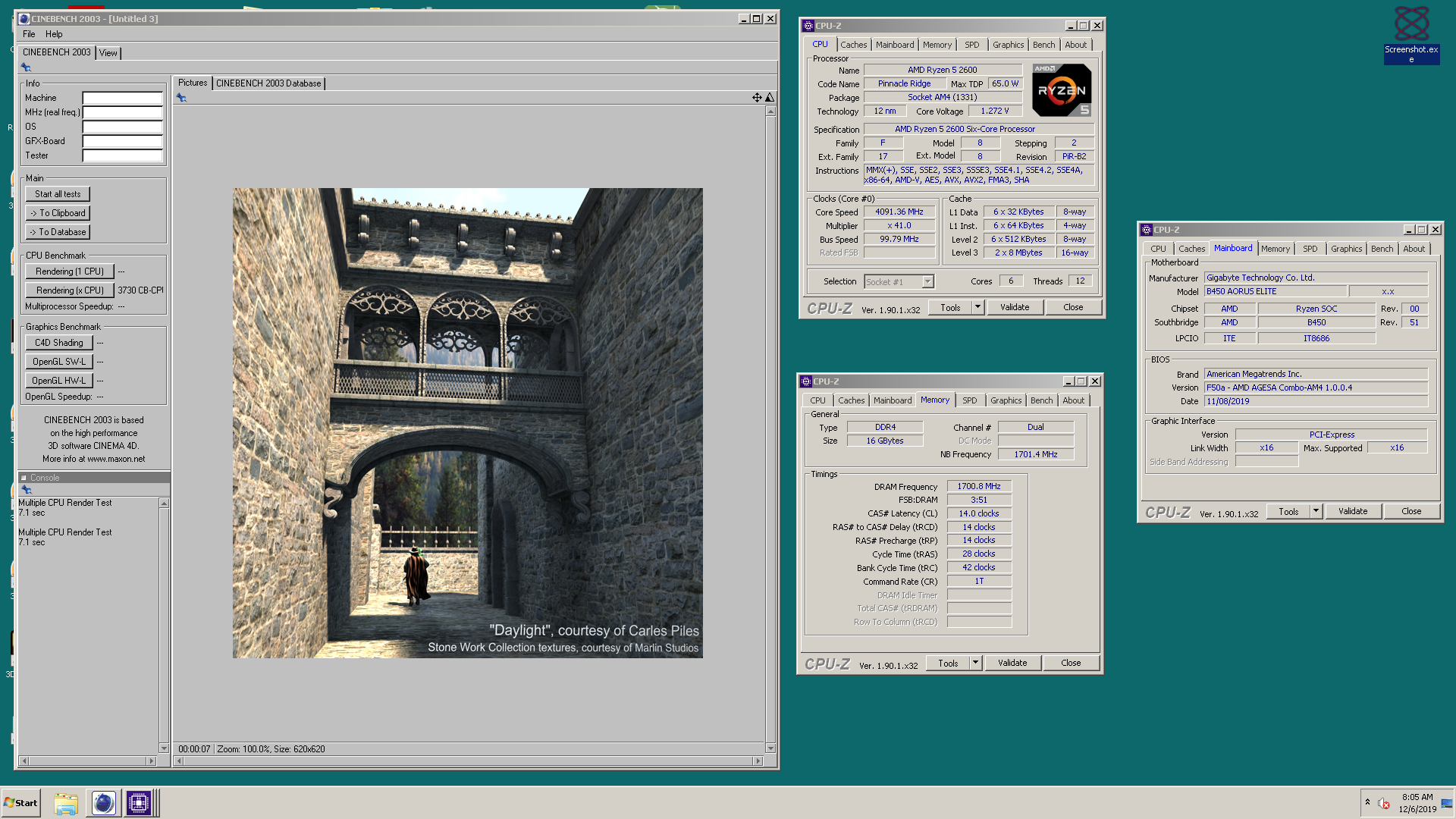
Task: Open Bench tab in top CPU-Z window
Action: point(1043,45)
